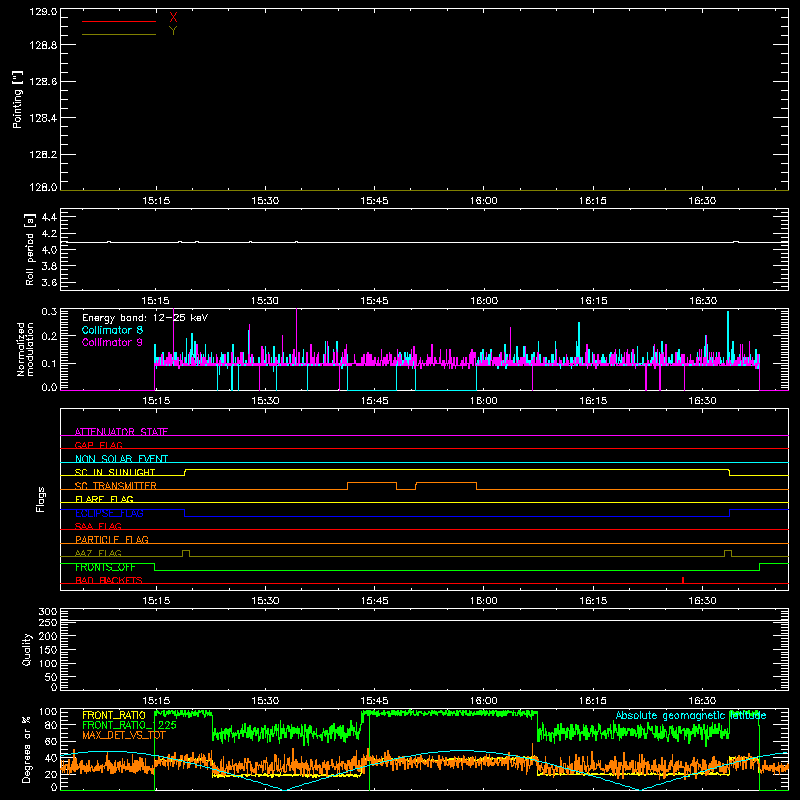Click the green FRONTS_OFF label
Image resolution: width=800 pixels, height=800 pixels.
tap(105, 567)
